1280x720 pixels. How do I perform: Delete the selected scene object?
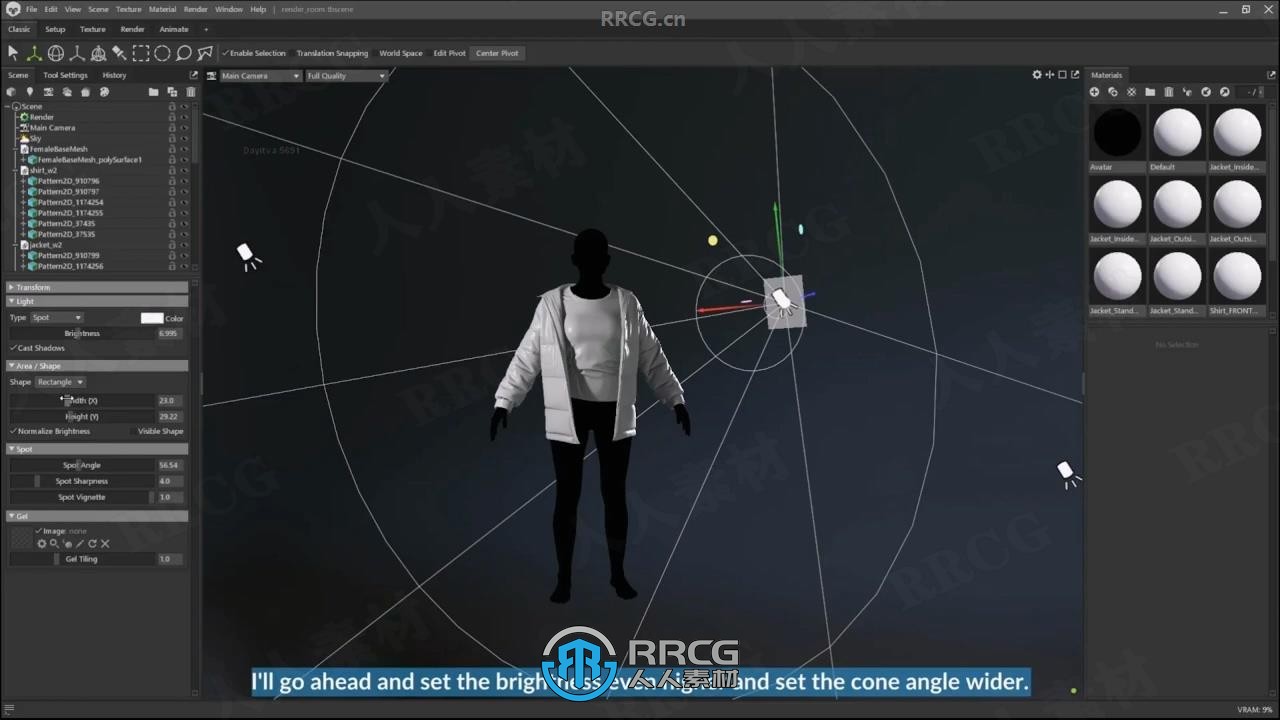190,92
